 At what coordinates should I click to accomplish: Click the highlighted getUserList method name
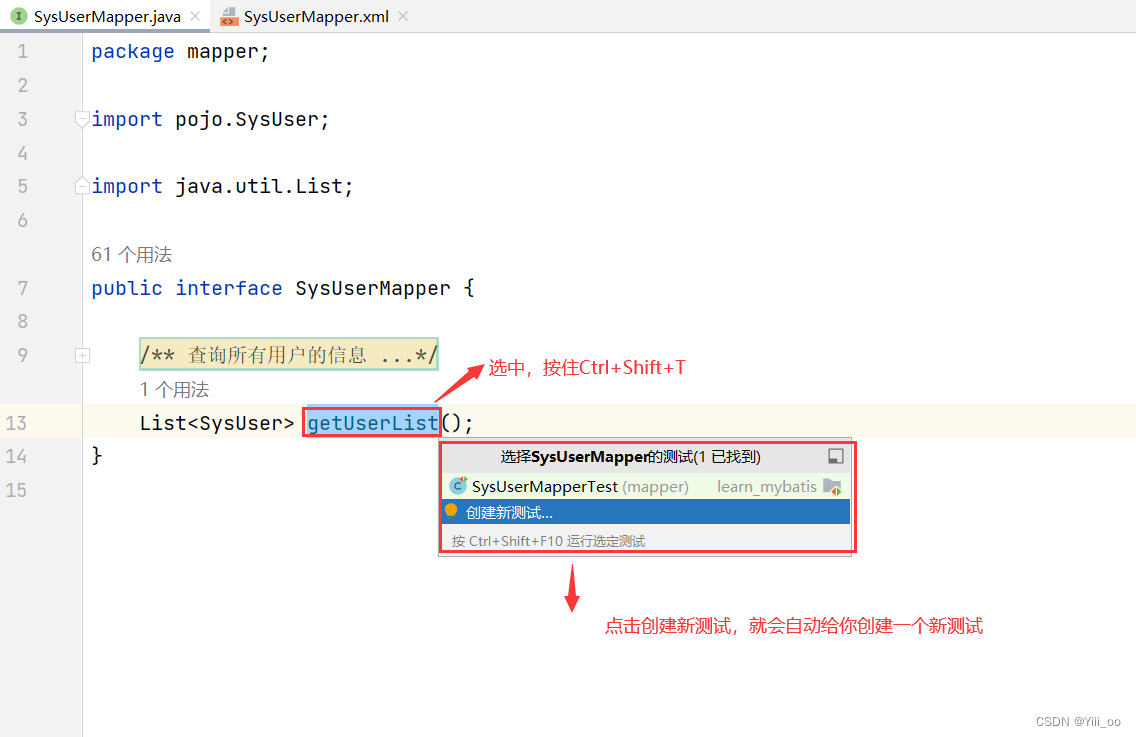(x=371, y=422)
